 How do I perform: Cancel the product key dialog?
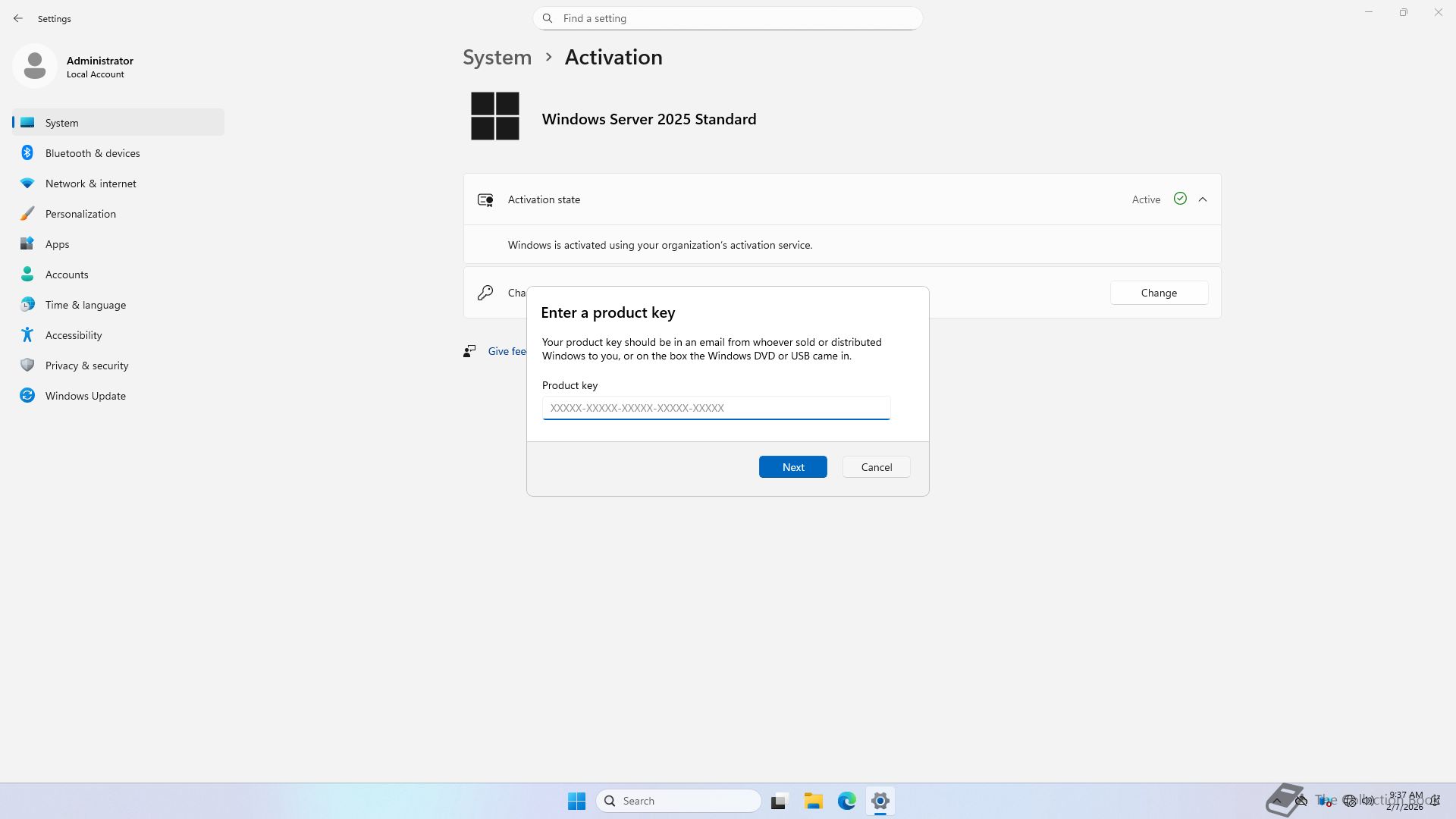(876, 467)
